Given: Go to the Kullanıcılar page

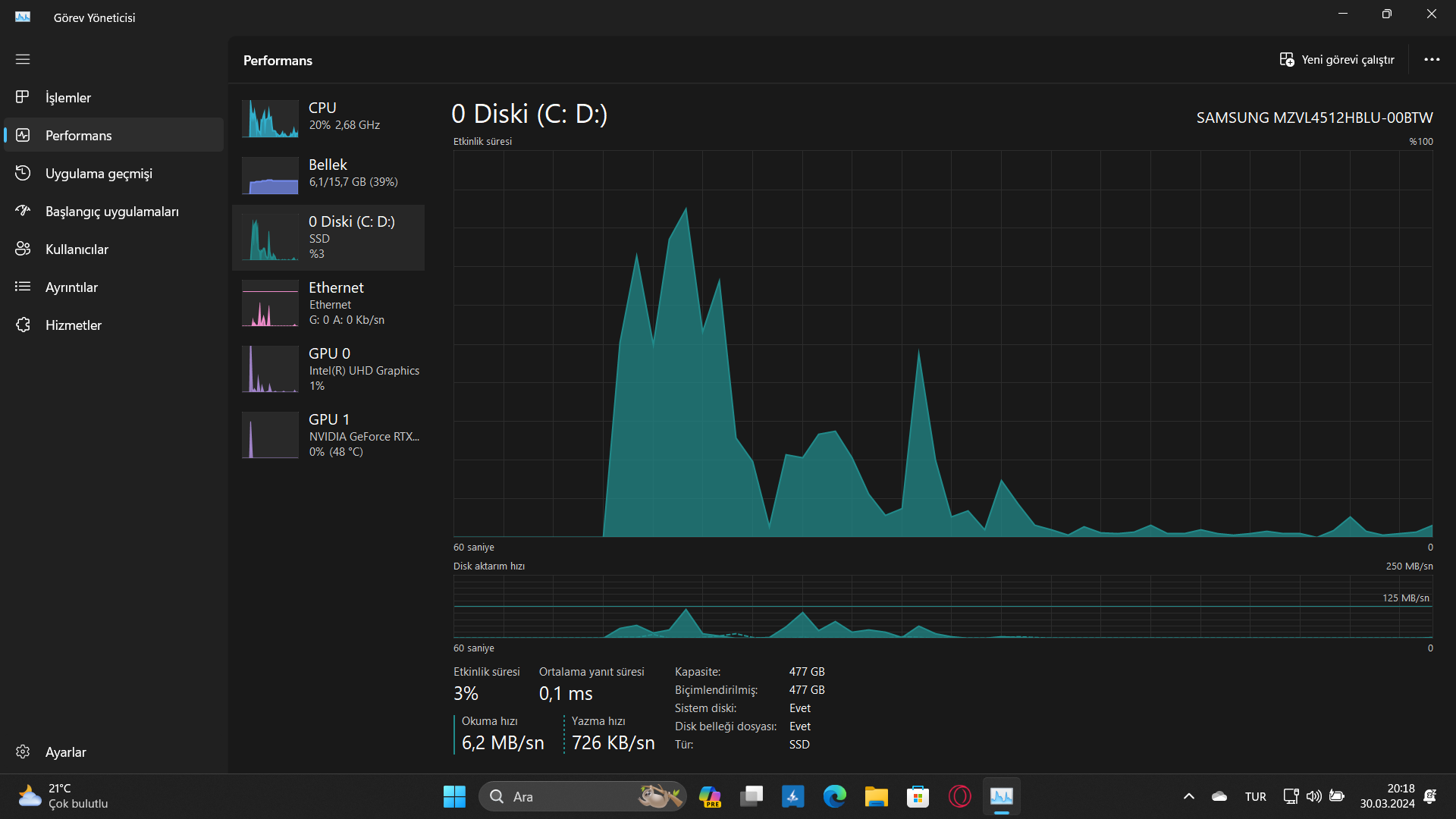Looking at the screenshot, I should [x=77, y=249].
